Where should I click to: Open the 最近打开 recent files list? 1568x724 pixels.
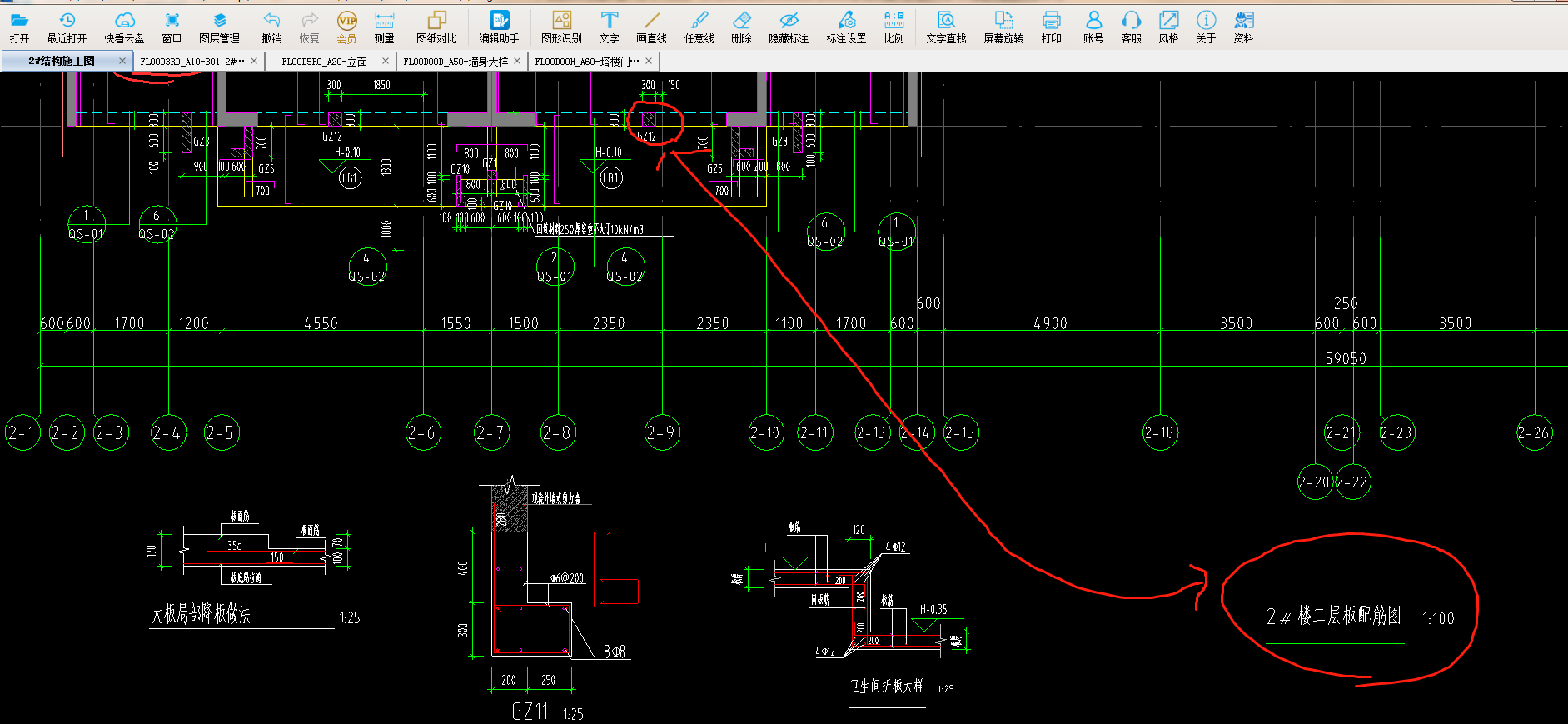(67, 27)
